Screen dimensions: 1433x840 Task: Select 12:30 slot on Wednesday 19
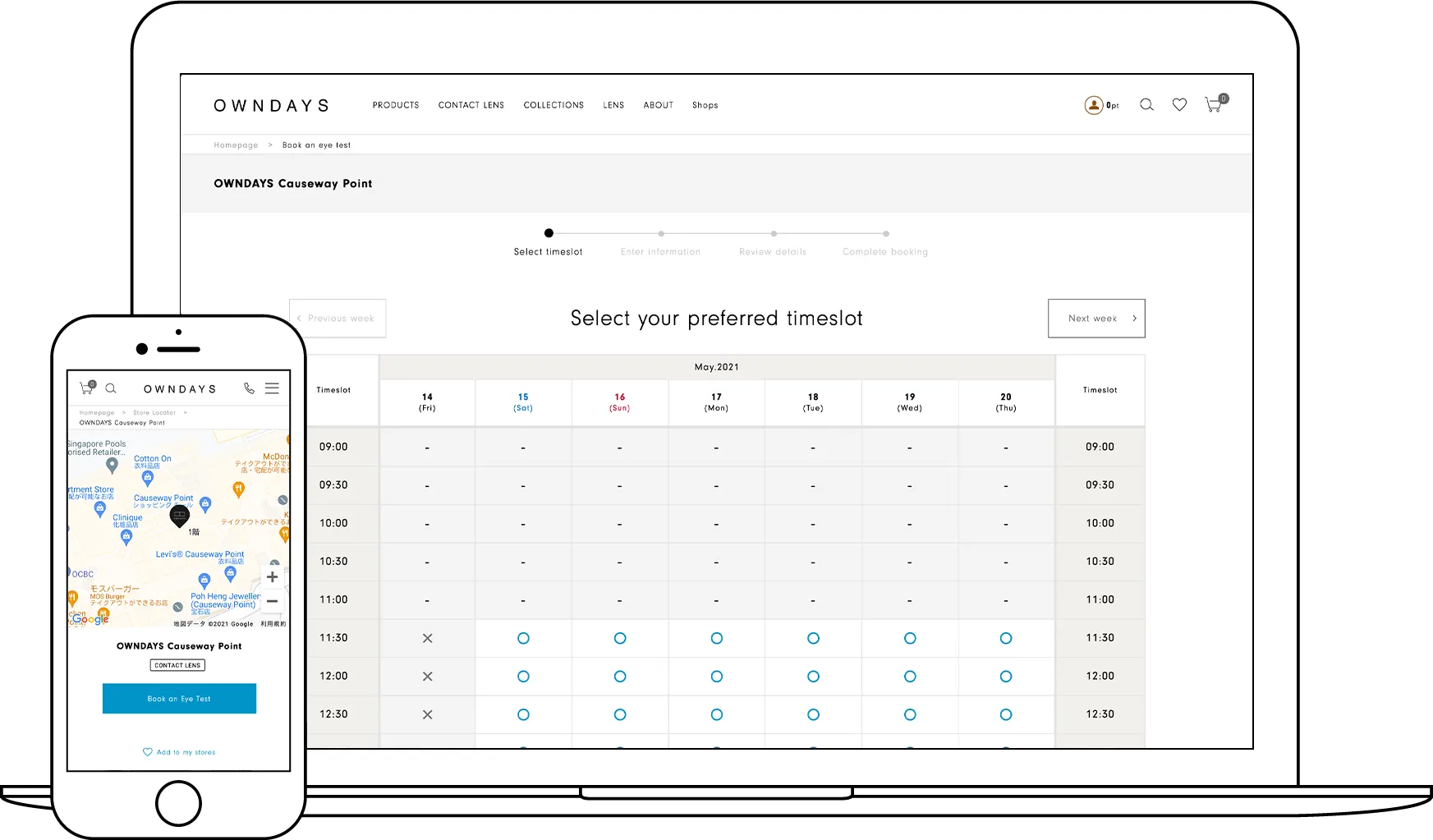(910, 714)
